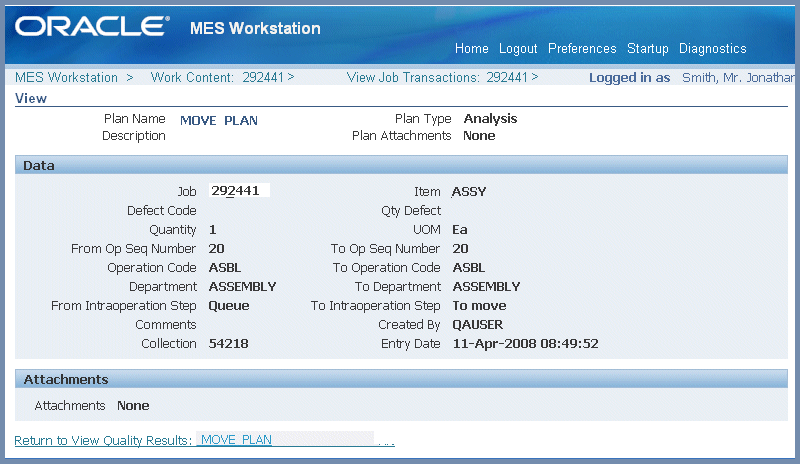Select the Qty Defect label

(411, 211)
